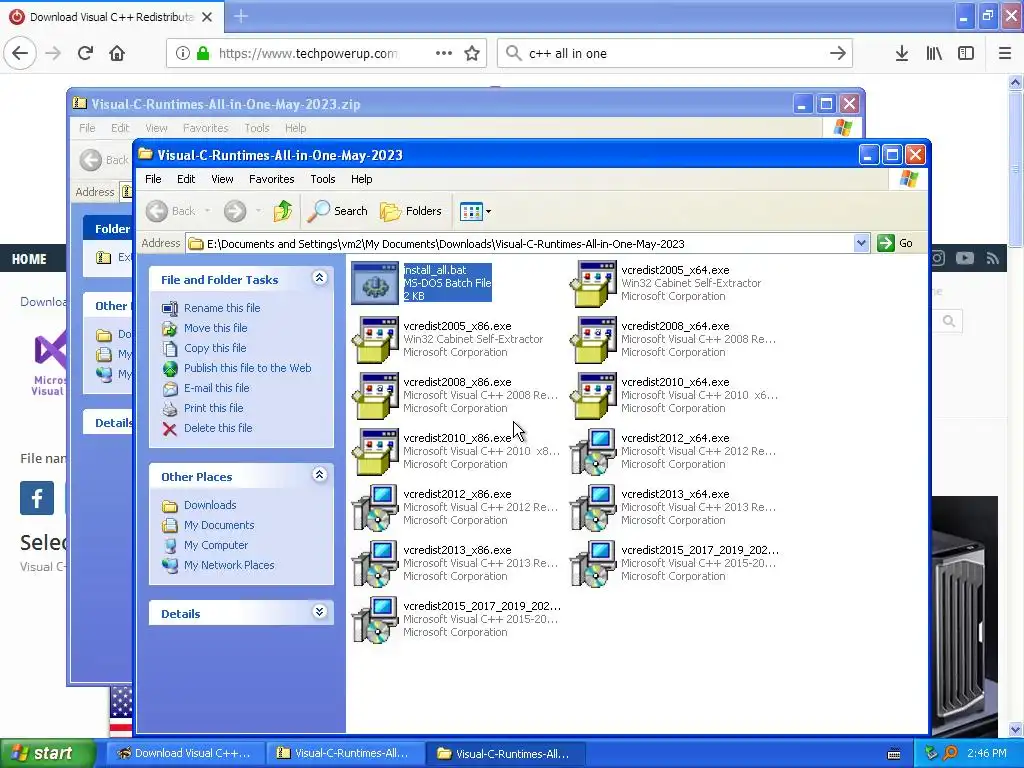Viewport: 1024px width, 768px height.
Task: Click the Go button beside address
Action: 895,244
